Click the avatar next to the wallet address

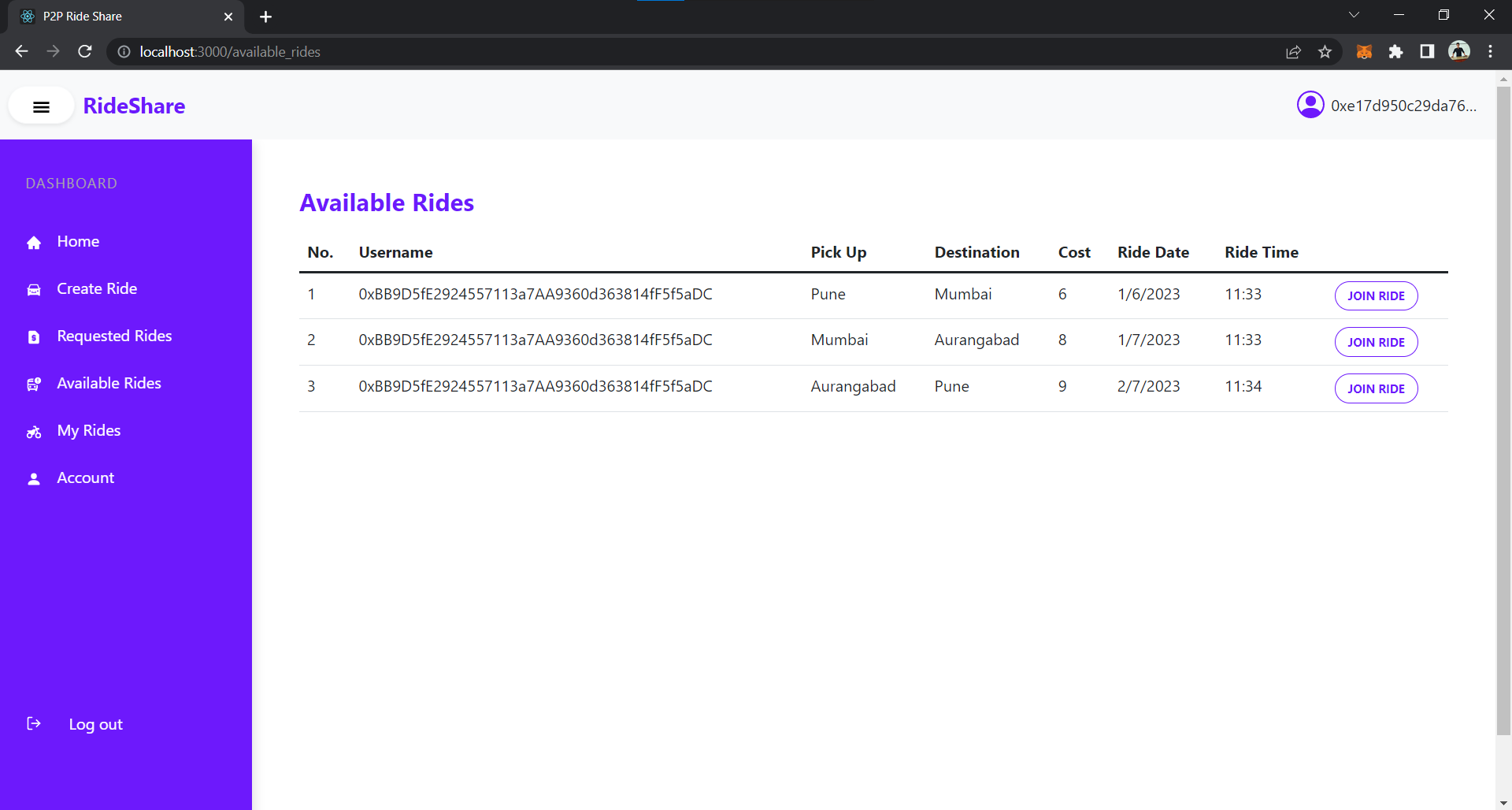(x=1310, y=105)
